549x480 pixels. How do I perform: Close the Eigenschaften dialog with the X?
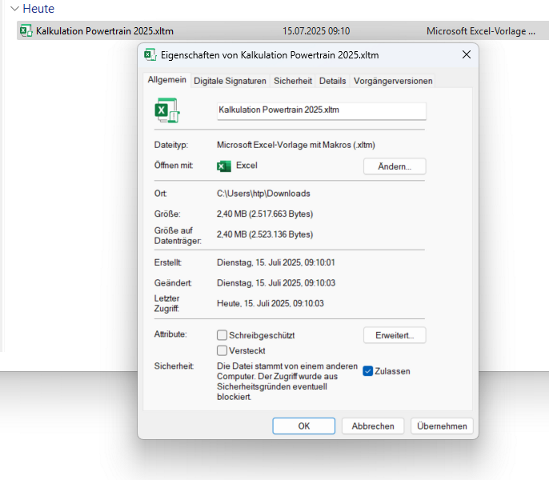466,55
